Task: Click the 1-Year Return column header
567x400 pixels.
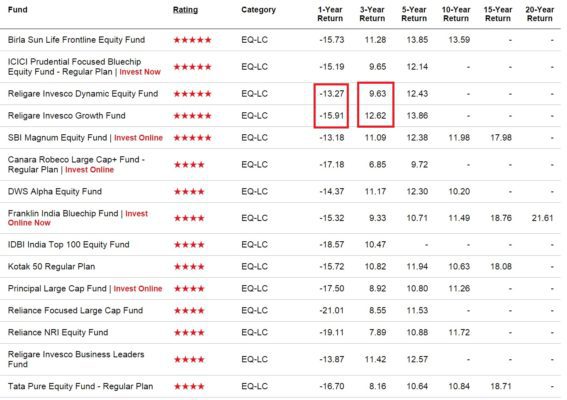Action: (330, 14)
